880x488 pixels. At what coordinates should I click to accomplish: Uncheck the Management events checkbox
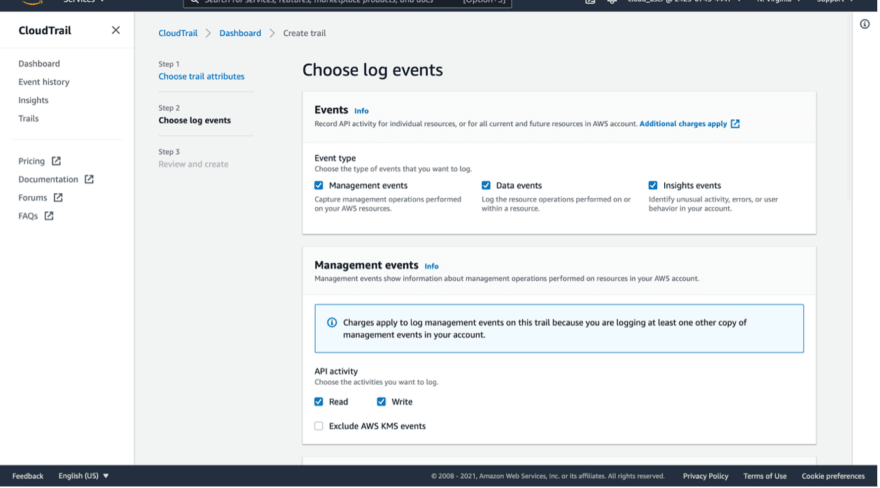(319, 186)
